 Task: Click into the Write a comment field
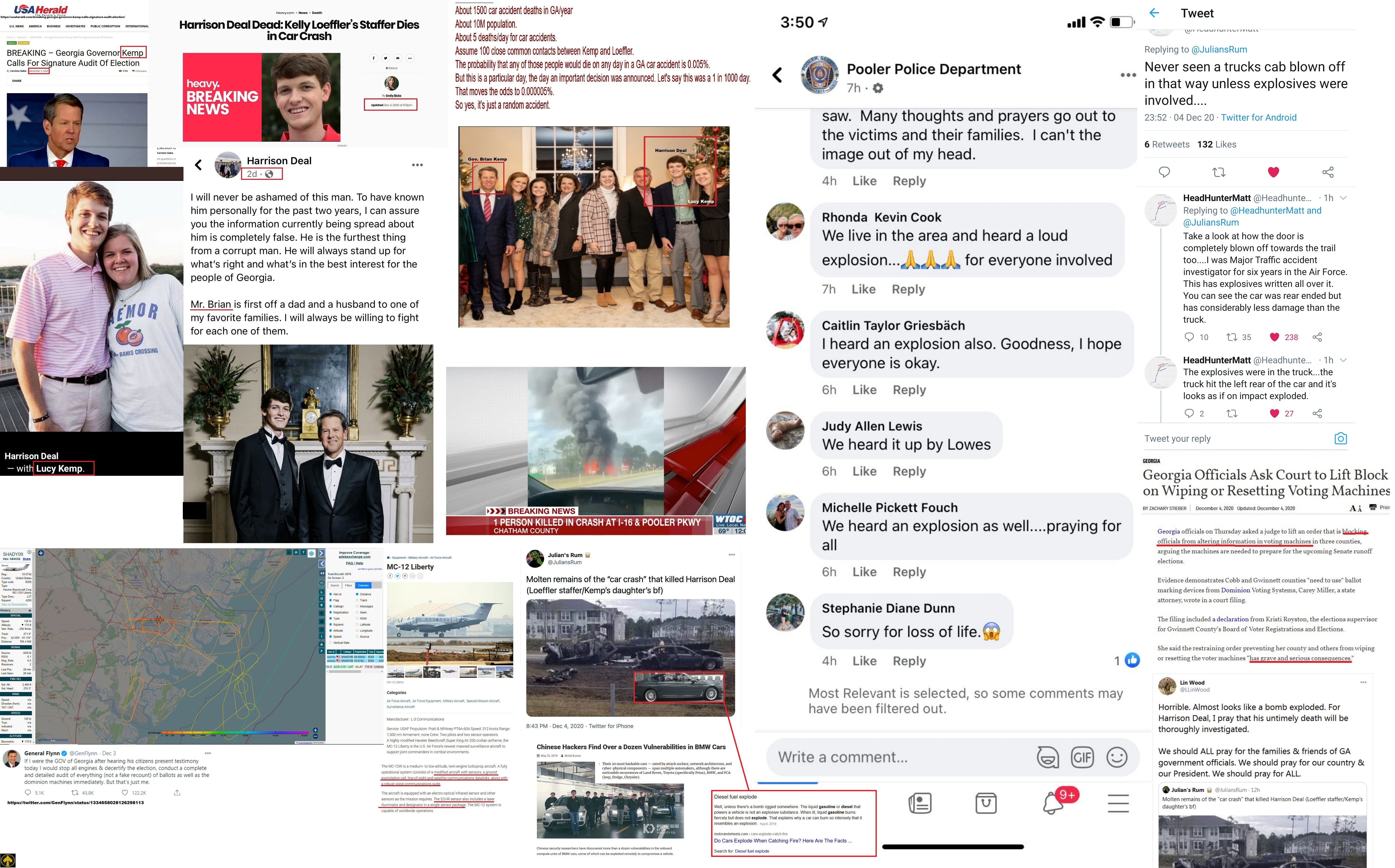pyautogui.click(x=901, y=757)
